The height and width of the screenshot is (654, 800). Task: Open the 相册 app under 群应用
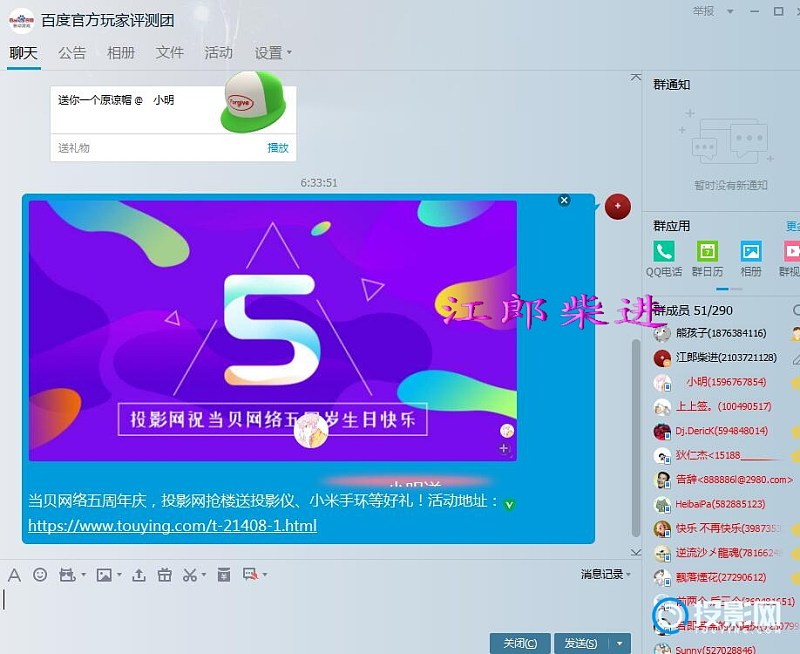[x=751, y=260]
